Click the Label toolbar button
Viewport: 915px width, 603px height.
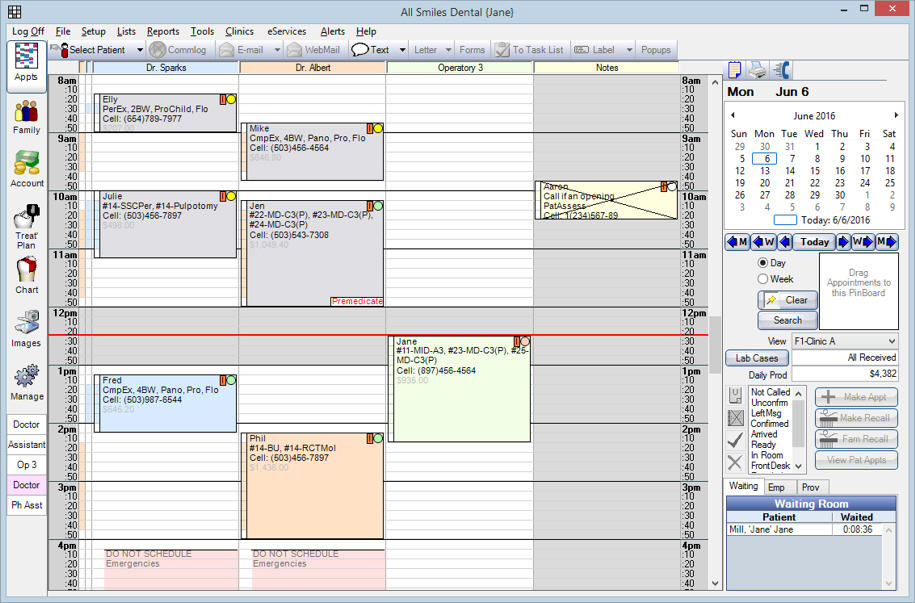596,50
